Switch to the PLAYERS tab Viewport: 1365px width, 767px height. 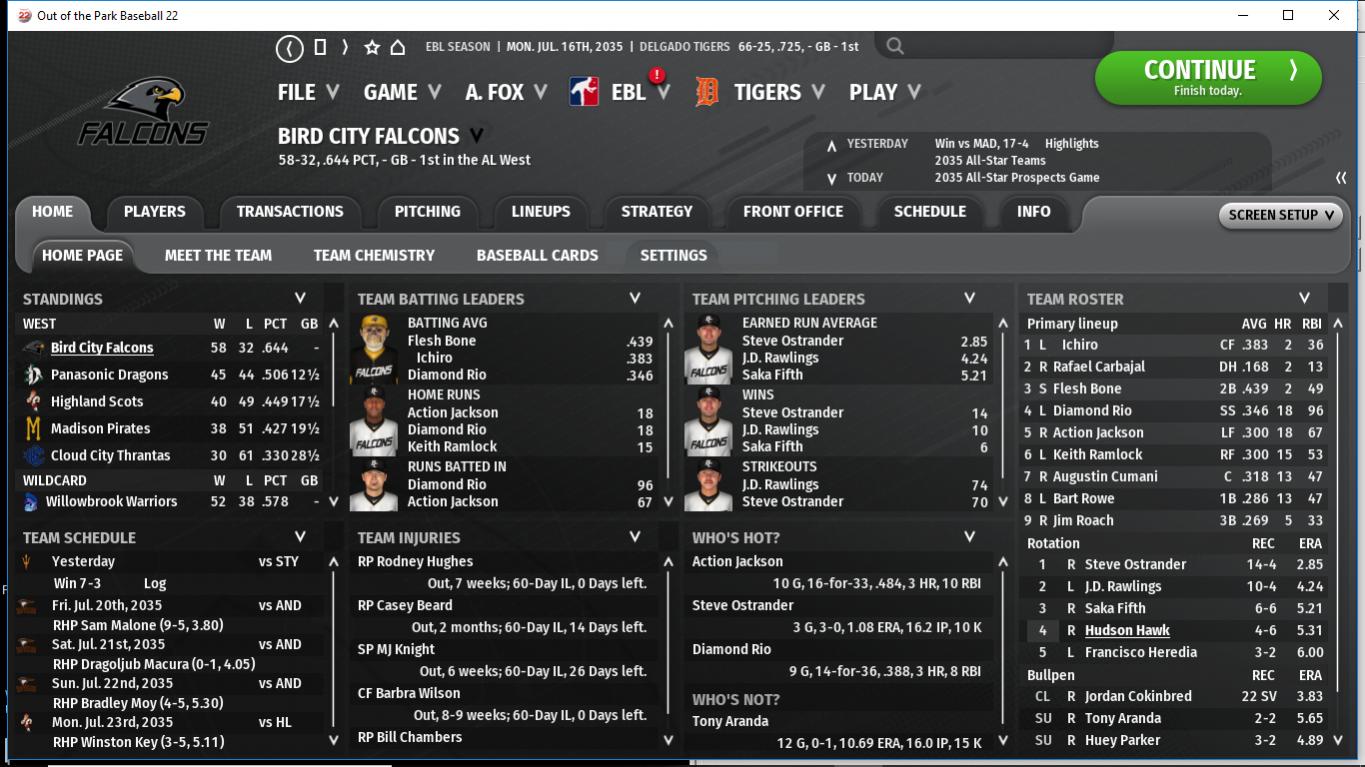(x=154, y=212)
